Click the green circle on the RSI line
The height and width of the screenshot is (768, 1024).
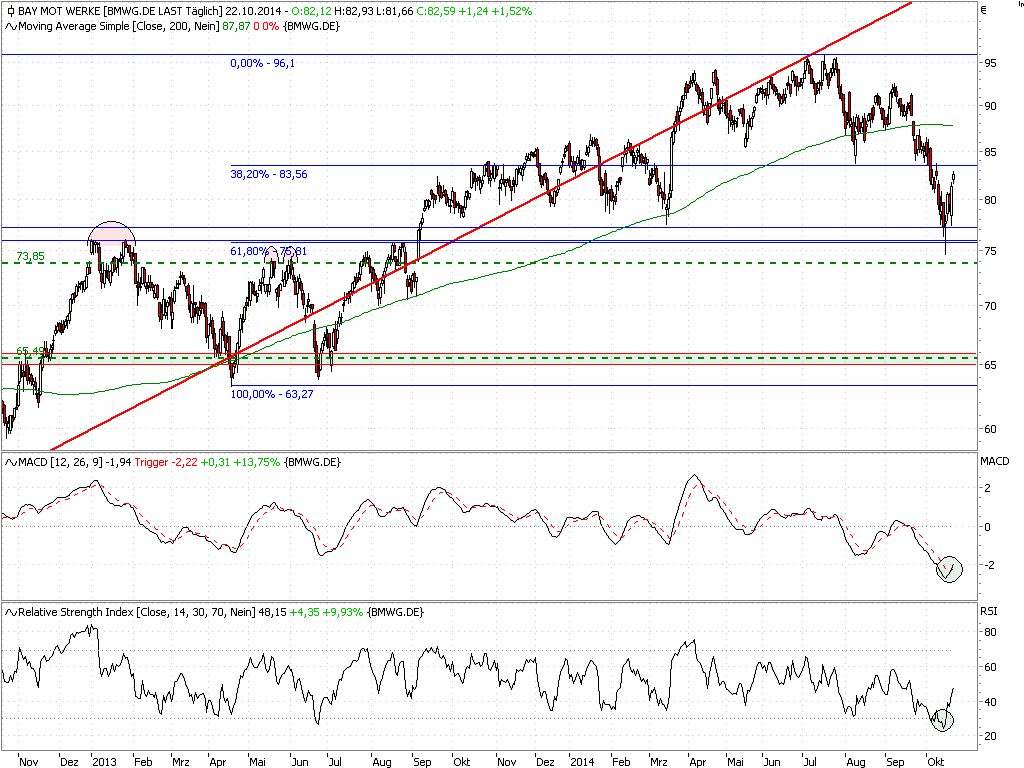pos(942,720)
